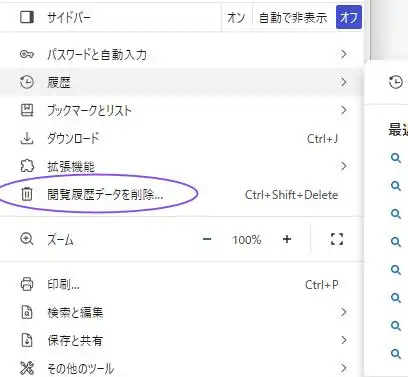Click the document search icon beside 検索と編集

tap(27, 312)
